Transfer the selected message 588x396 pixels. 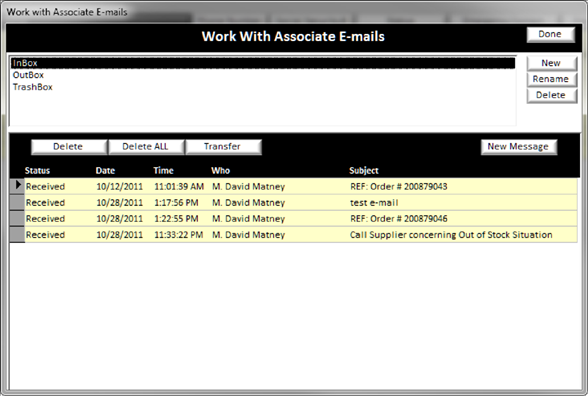click(x=223, y=147)
